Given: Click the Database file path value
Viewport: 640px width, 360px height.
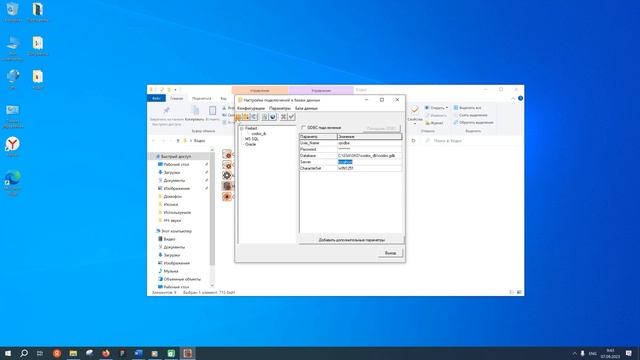Looking at the screenshot, I should pos(369,156).
